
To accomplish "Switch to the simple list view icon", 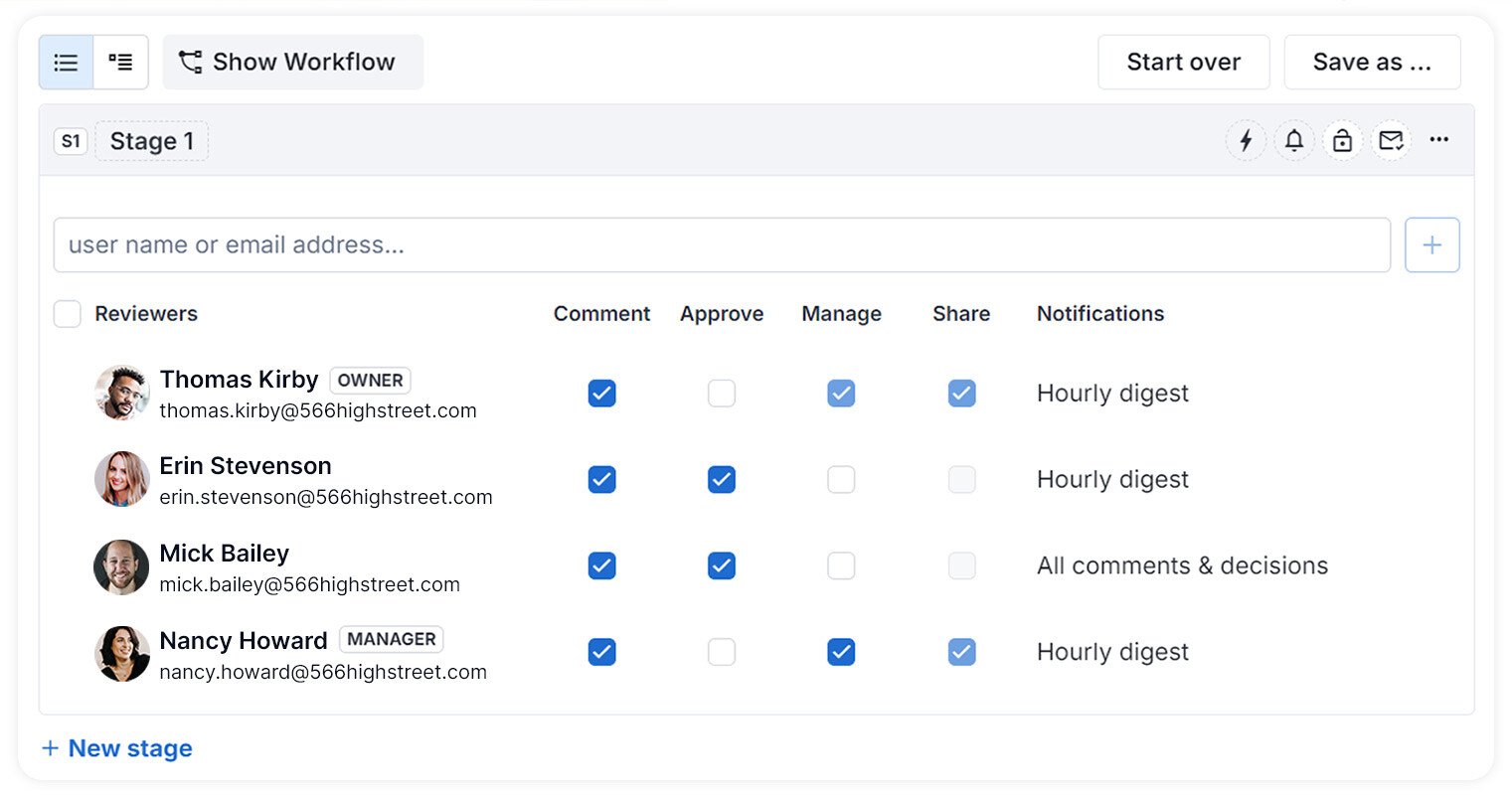I will [66, 63].
